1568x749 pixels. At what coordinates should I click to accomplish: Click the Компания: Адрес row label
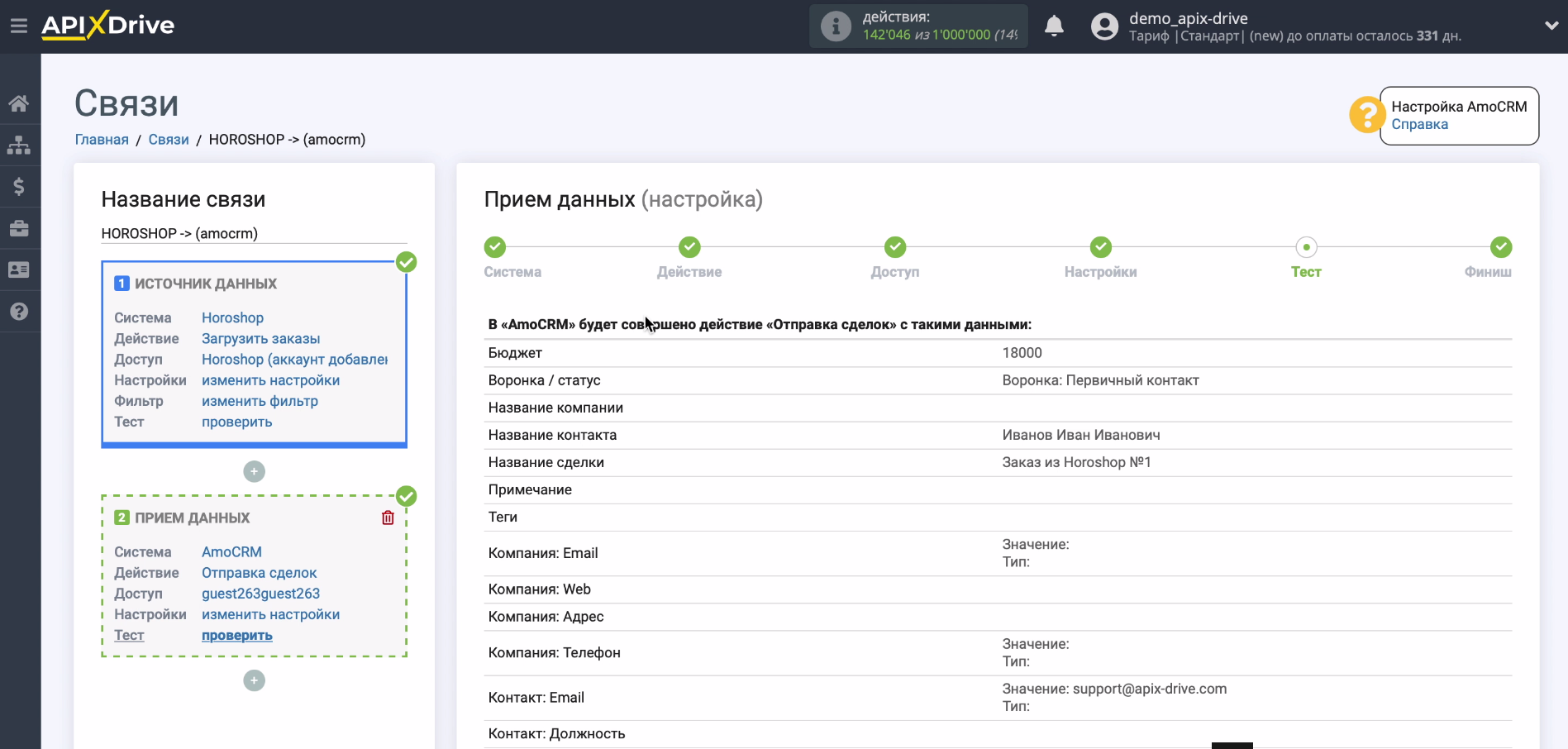[x=546, y=617]
